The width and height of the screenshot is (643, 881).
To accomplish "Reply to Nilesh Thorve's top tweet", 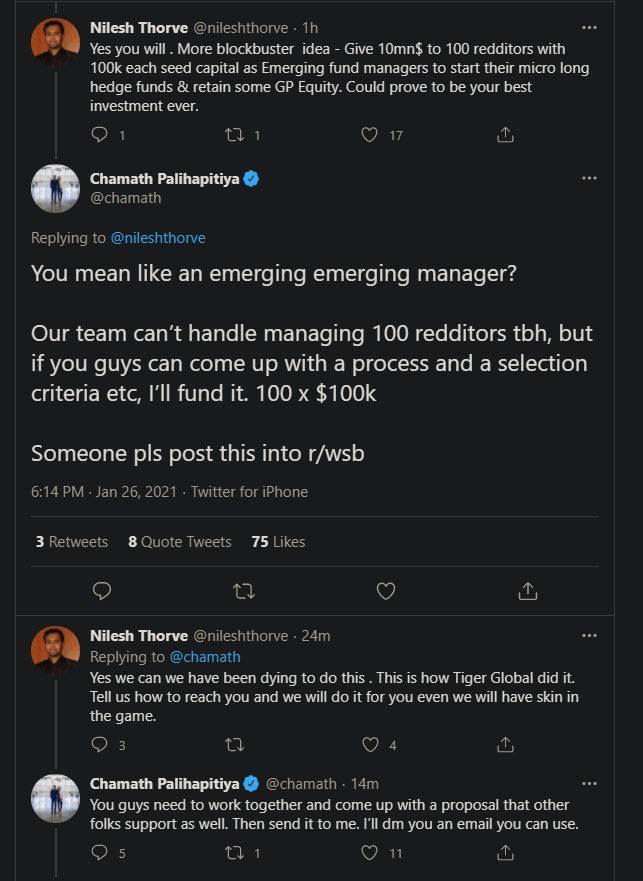I will (x=100, y=134).
